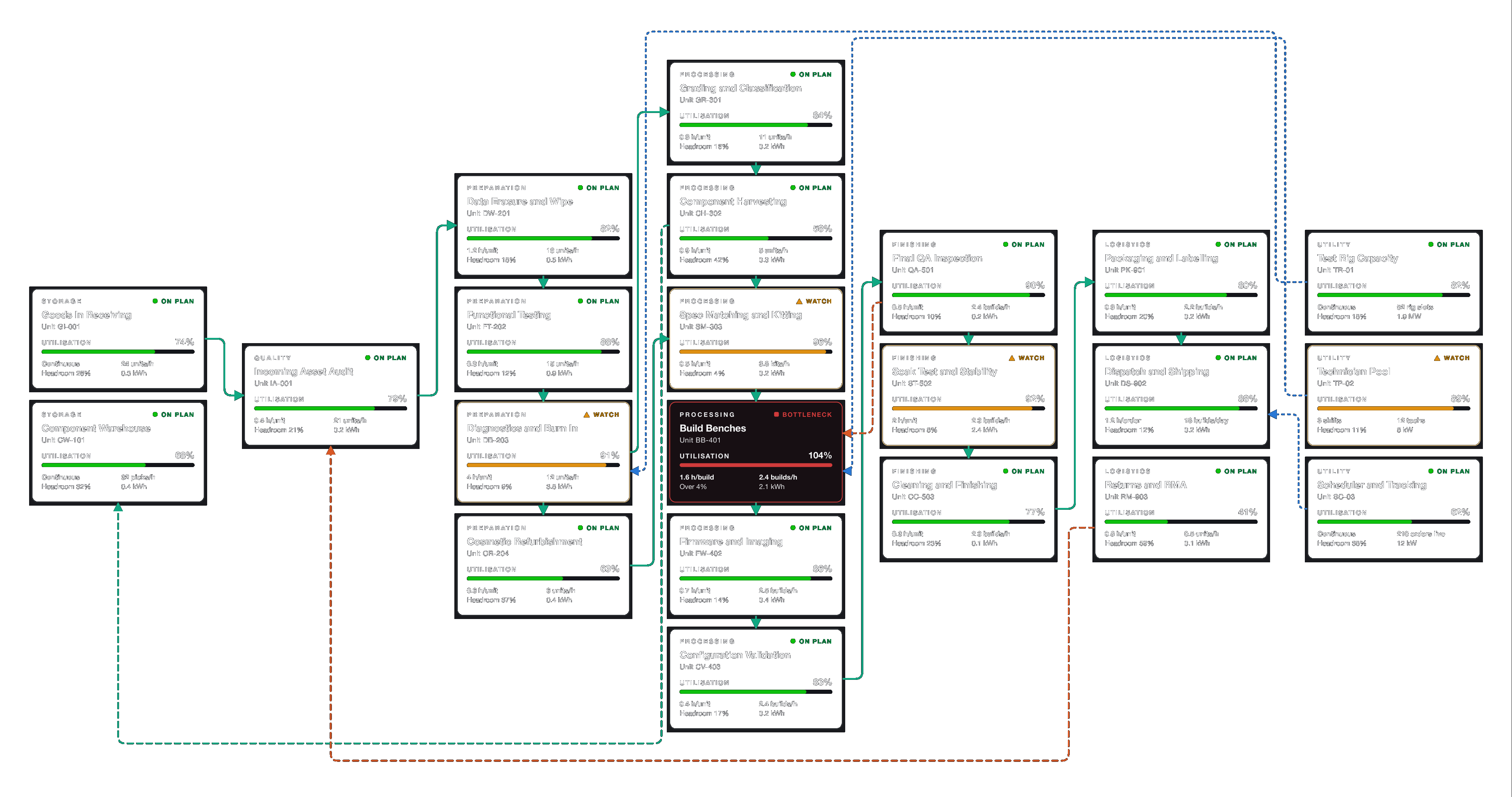Click the On Plan dot on Data Erasure and Wipe
This screenshot has height=797, width=1512.
pyautogui.click(x=580, y=188)
